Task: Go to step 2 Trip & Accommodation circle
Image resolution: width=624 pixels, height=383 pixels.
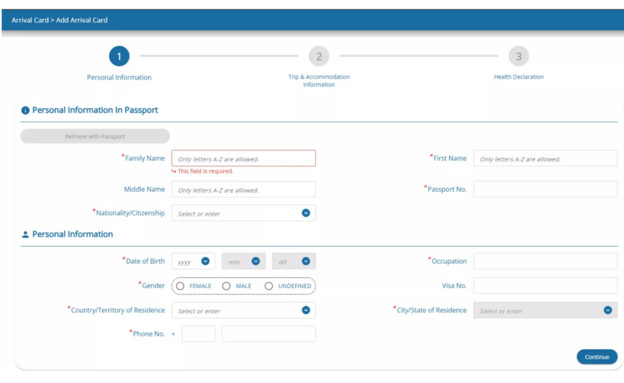Action: pyautogui.click(x=319, y=56)
